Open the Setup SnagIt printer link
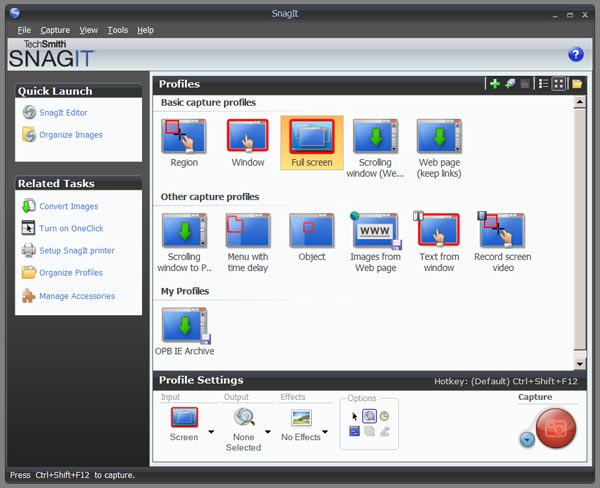Image resolution: width=600 pixels, height=488 pixels. point(77,251)
